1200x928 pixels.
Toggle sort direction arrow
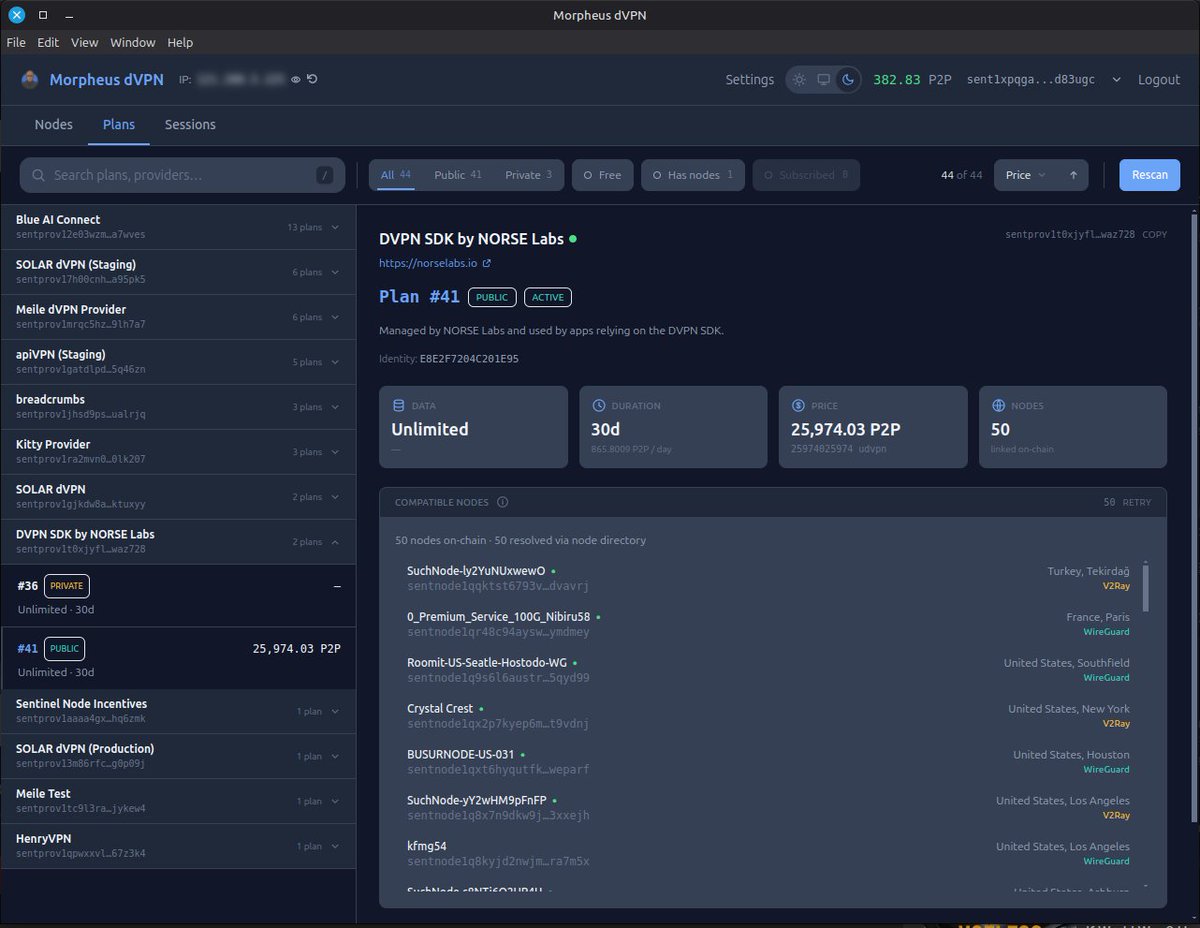[1073, 175]
